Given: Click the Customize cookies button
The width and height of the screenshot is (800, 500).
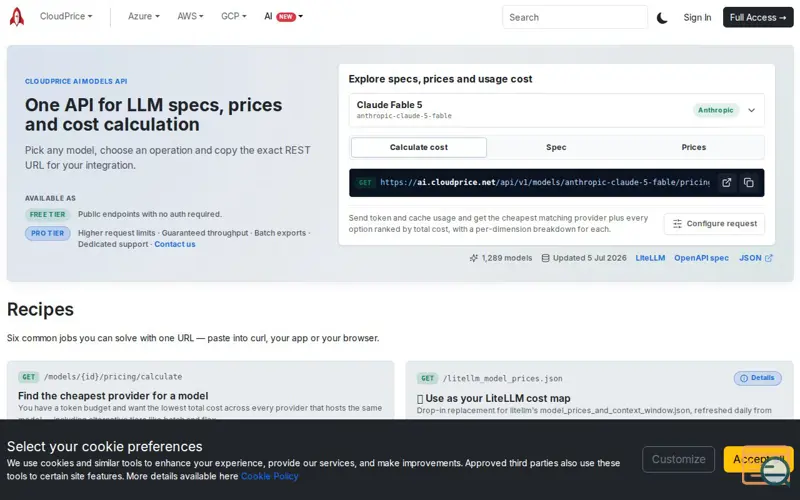Looking at the screenshot, I should point(678,459).
